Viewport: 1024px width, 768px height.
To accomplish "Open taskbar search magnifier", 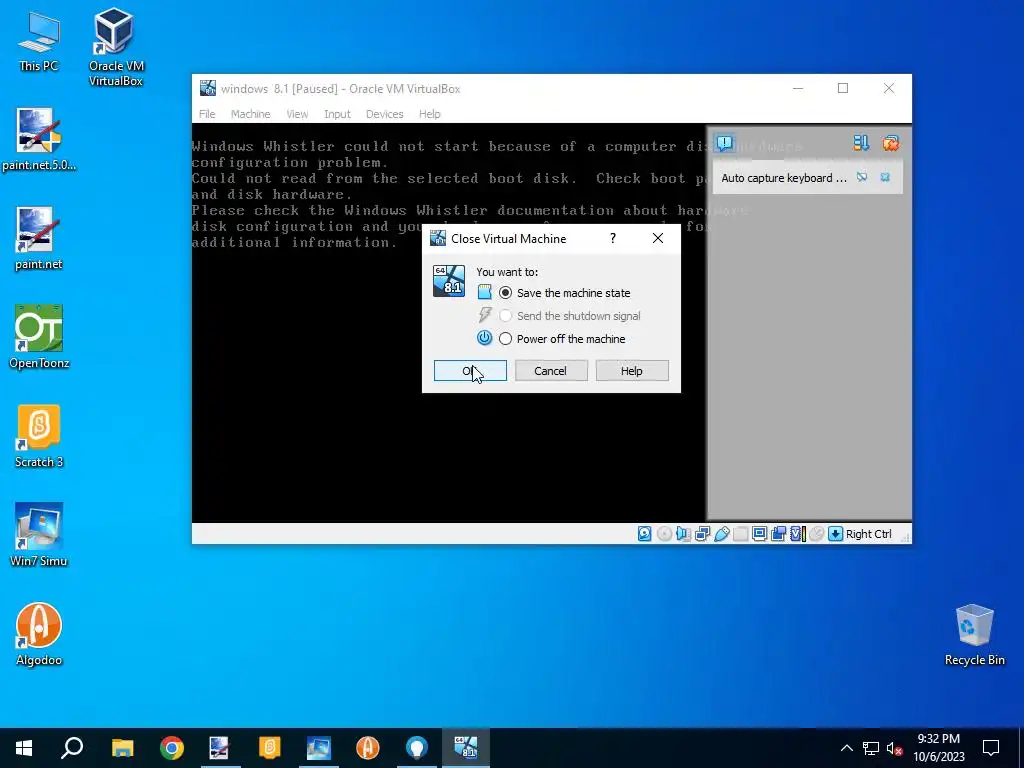I will 72,748.
